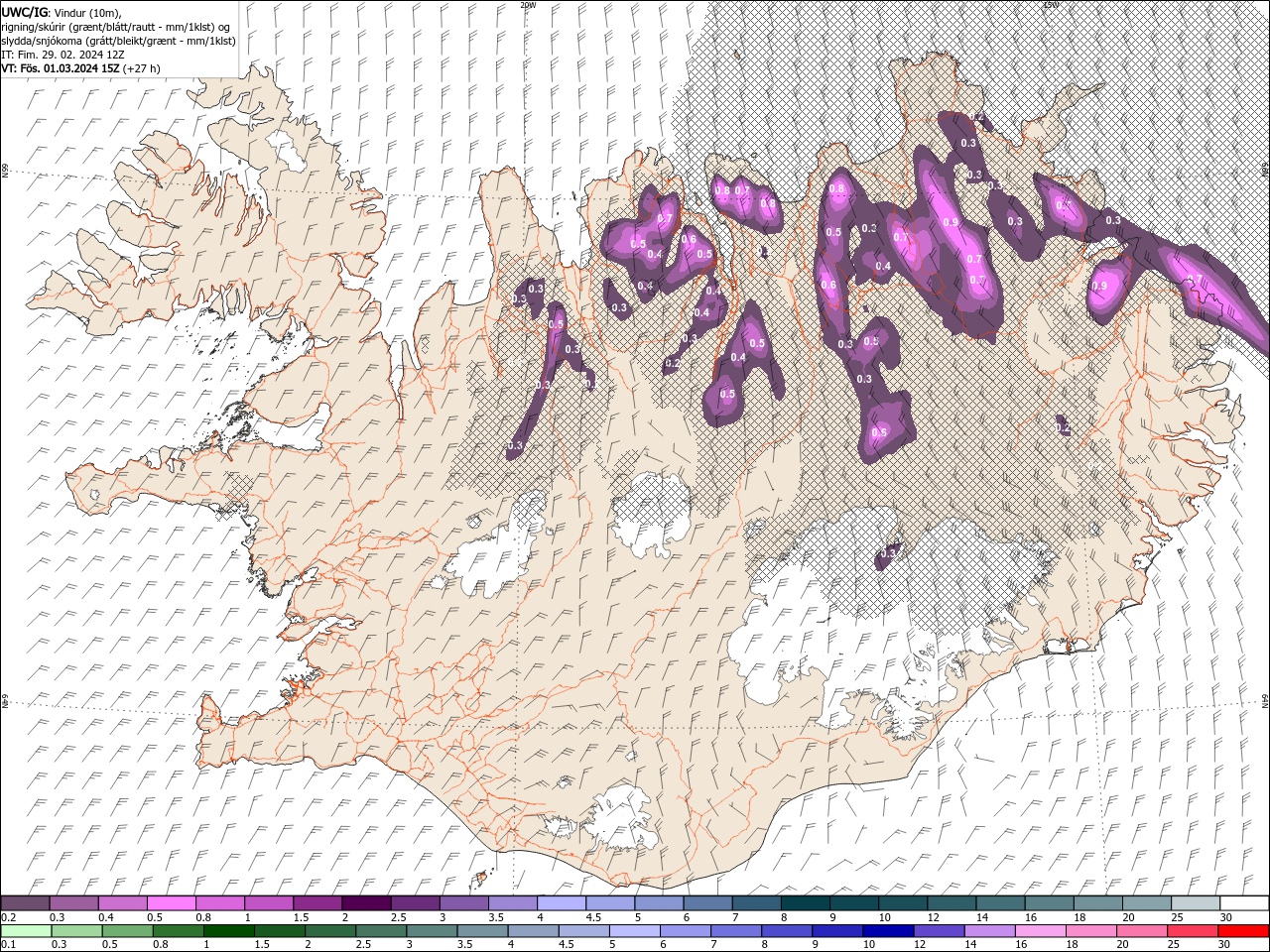Click the '1.5' label in the snow legend
Image resolution: width=1270 pixels, height=952 pixels.
click(x=301, y=917)
